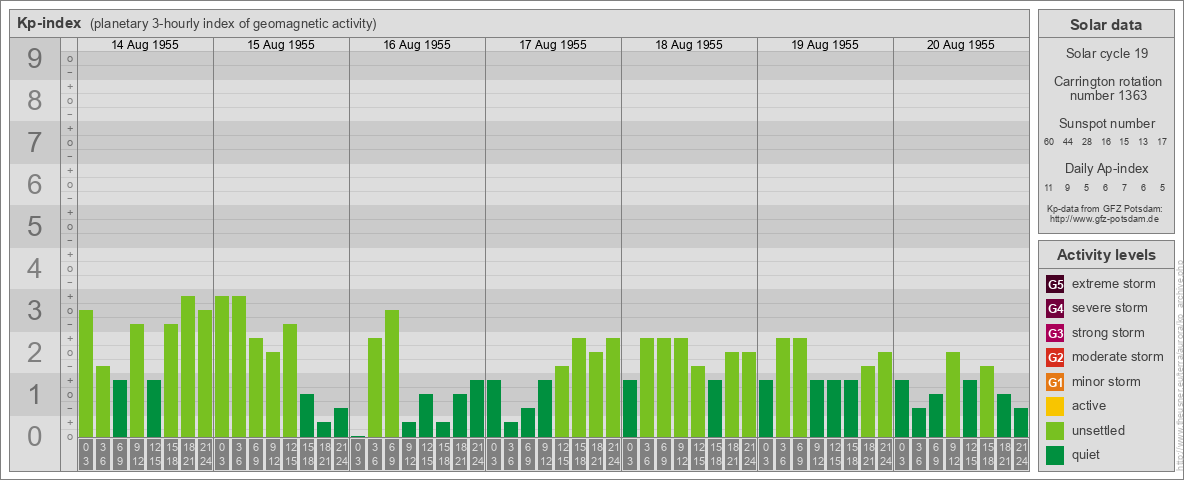Click the 20 Aug 1955 date header

pyautogui.click(x=960, y=45)
